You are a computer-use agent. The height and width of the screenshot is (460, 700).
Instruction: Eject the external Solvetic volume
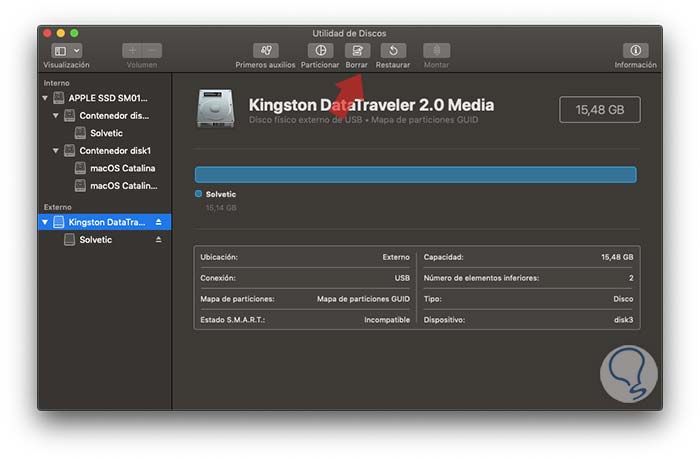point(158,240)
